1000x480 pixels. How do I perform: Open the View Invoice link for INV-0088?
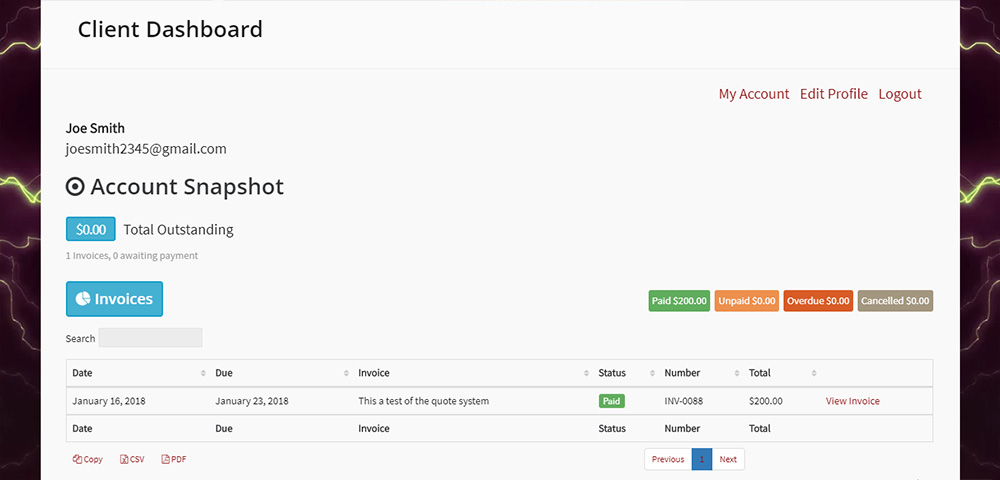(x=853, y=401)
